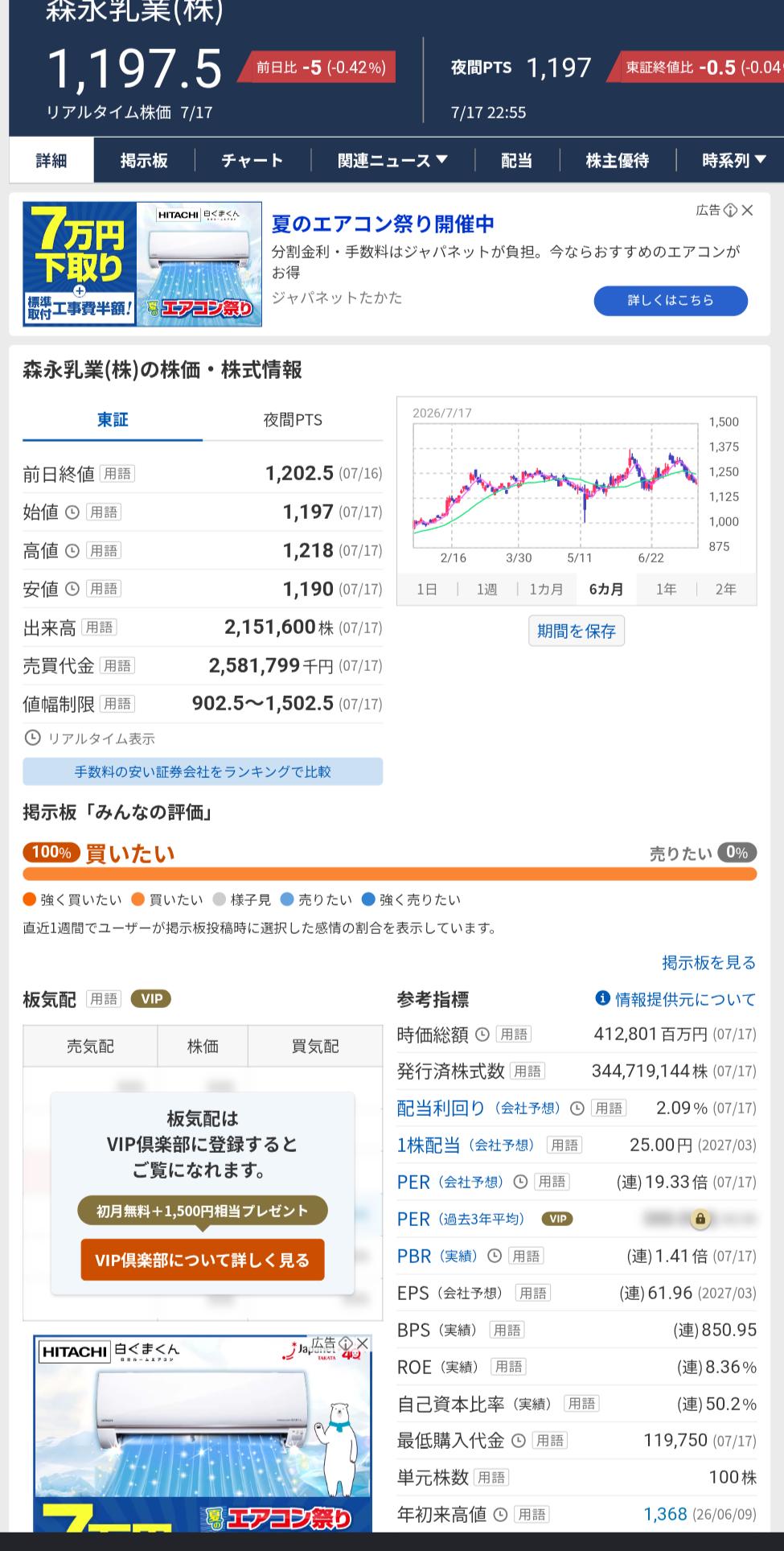Open the 株主優待 tab
This screenshot has height=1551, width=784.
point(618,160)
